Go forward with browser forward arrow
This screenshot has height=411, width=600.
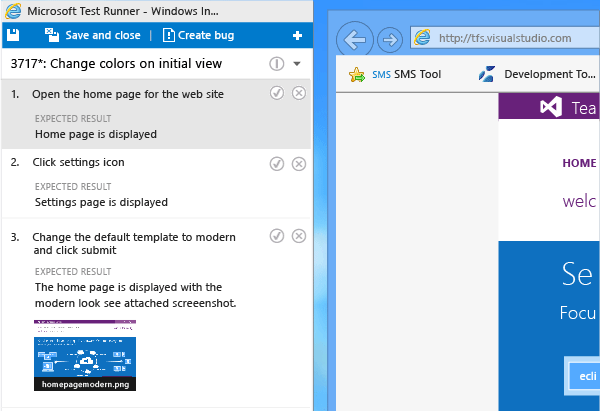[x=390, y=39]
